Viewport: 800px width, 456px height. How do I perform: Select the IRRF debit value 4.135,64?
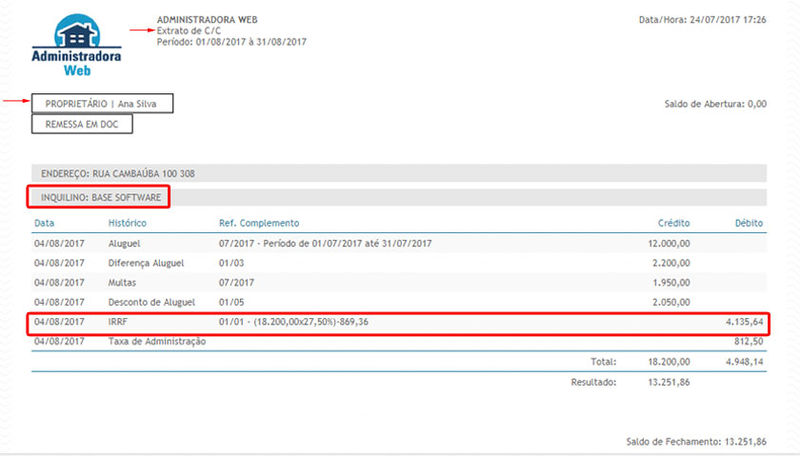pos(743,323)
